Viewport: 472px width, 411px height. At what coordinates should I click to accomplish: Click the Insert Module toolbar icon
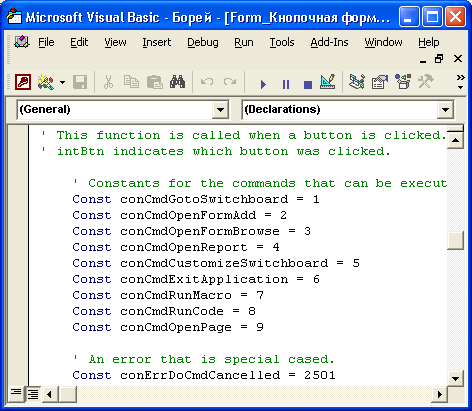click(x=45, y=82)
